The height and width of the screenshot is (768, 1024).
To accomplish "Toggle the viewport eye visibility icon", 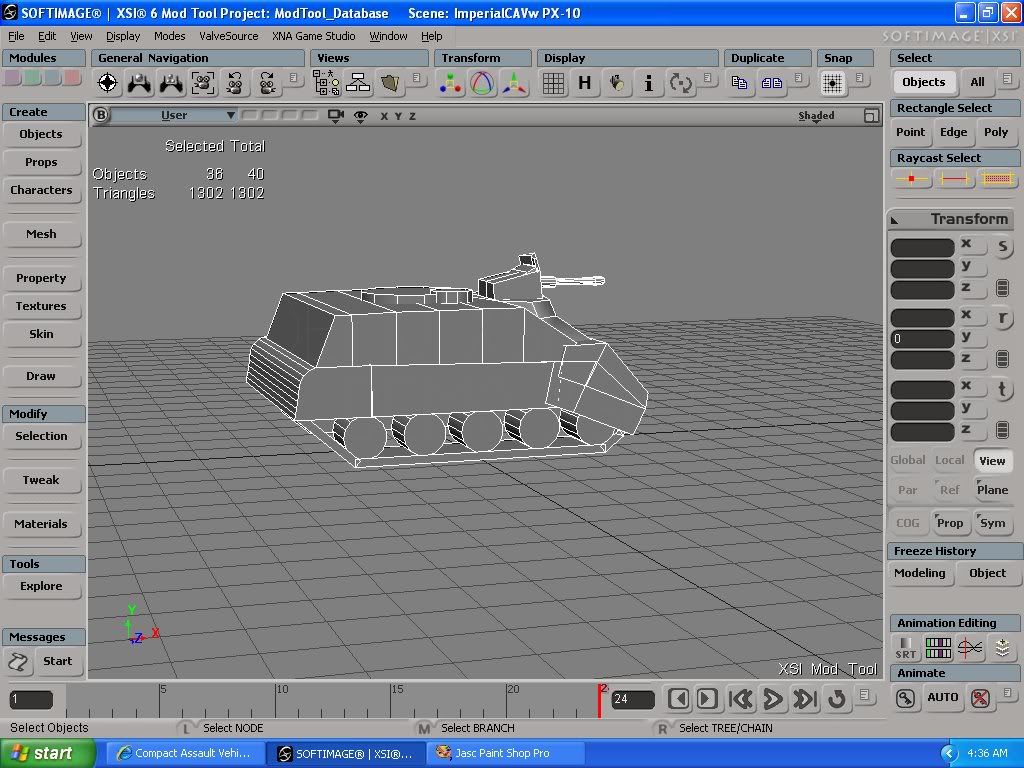I will point(360,116).
